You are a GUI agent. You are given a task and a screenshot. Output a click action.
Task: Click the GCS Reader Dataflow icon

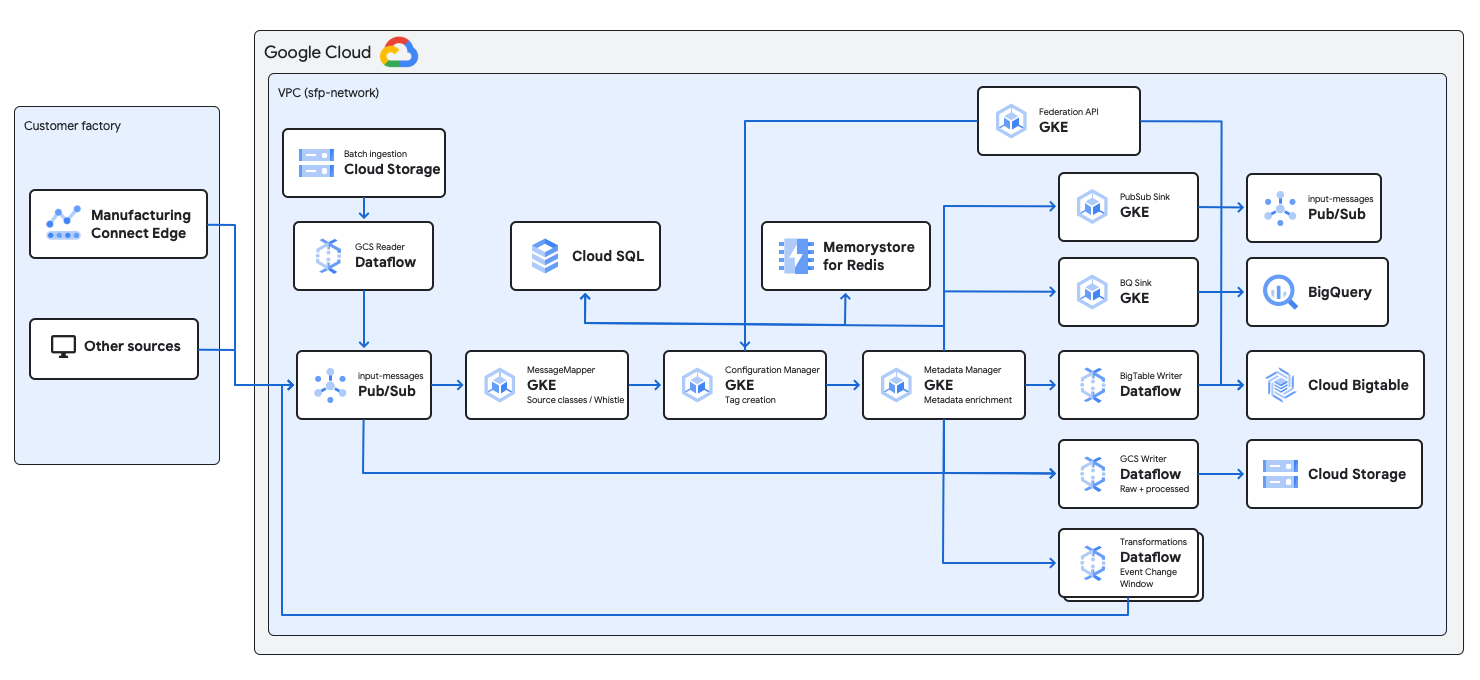click(329, 256)
